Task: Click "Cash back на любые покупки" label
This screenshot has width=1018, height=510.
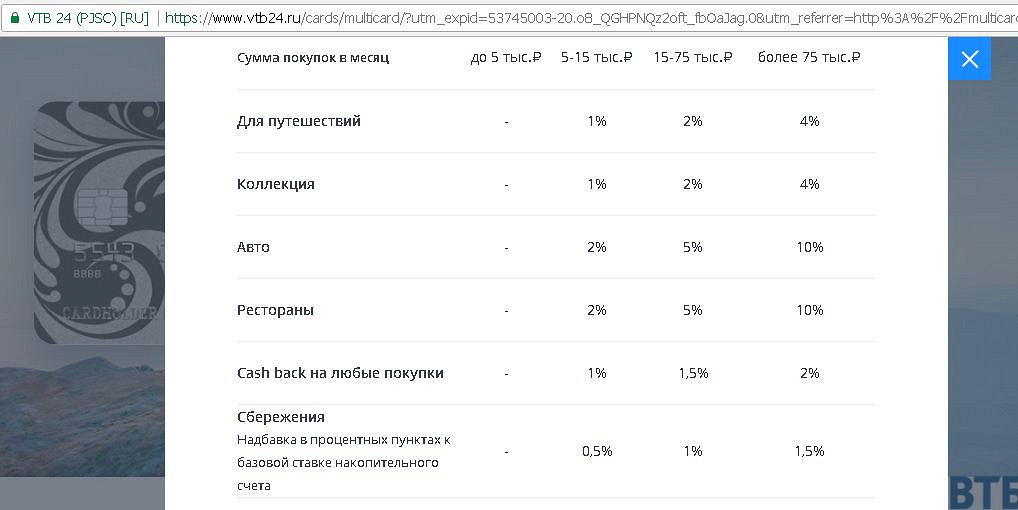Action: click(x=340, y=373)
